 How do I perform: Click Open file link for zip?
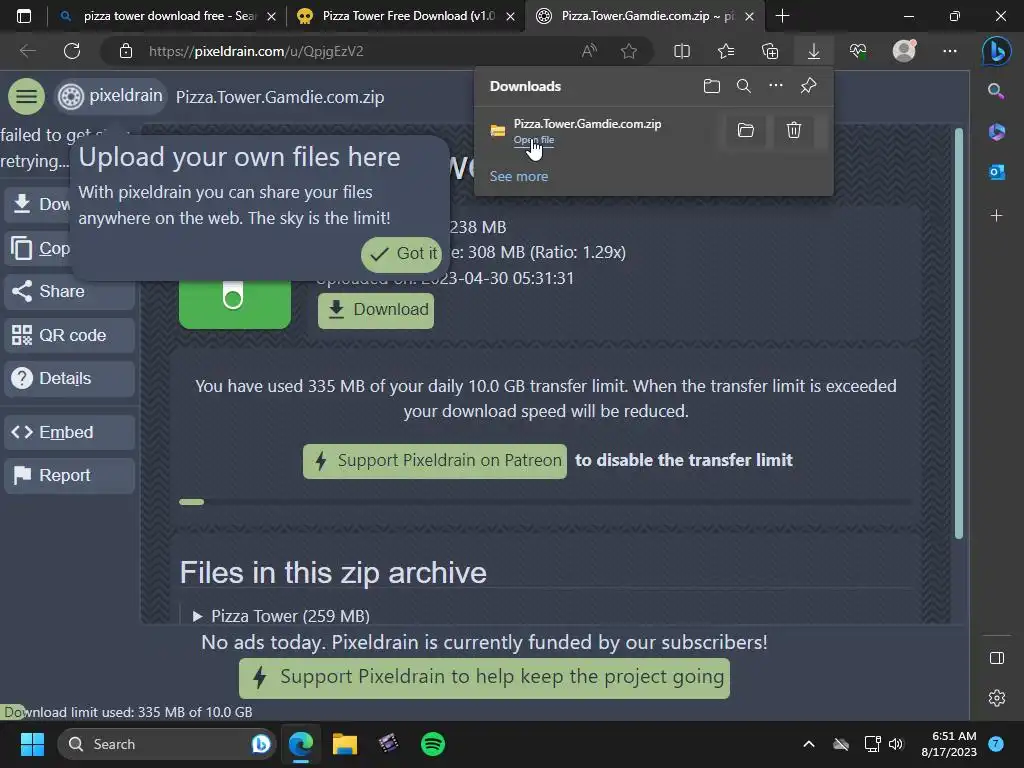pyautogui.click(x=534, y=140)
